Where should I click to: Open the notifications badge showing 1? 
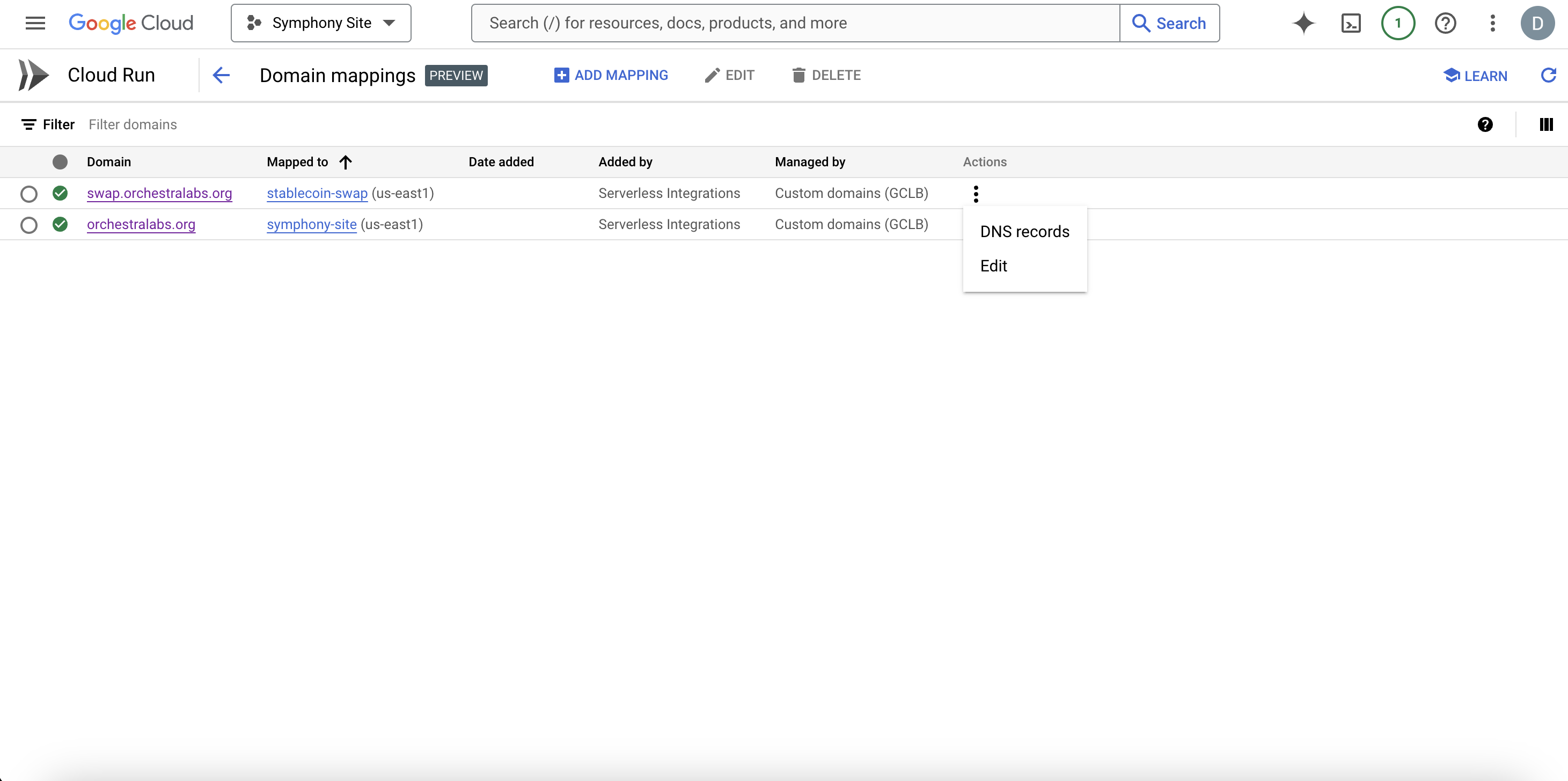coord(1397,23)
